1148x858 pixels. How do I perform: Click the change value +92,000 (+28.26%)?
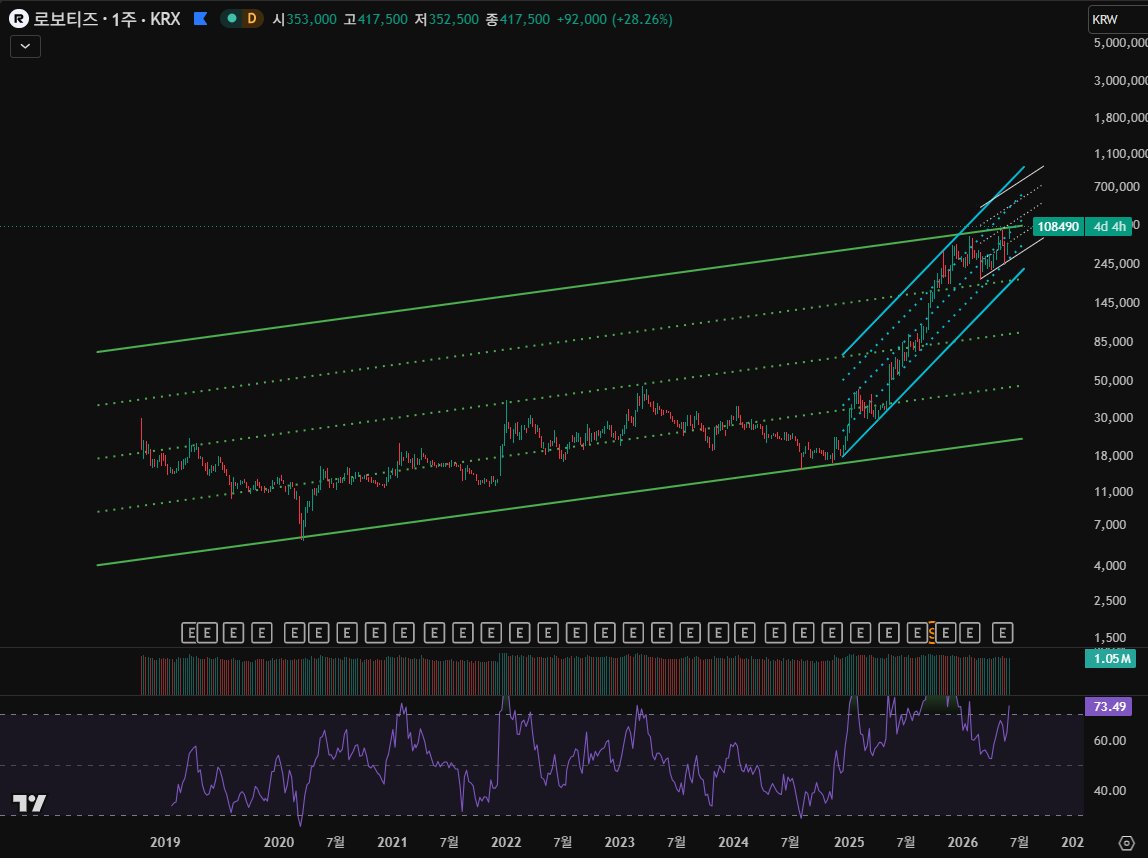tap(614, 19)
